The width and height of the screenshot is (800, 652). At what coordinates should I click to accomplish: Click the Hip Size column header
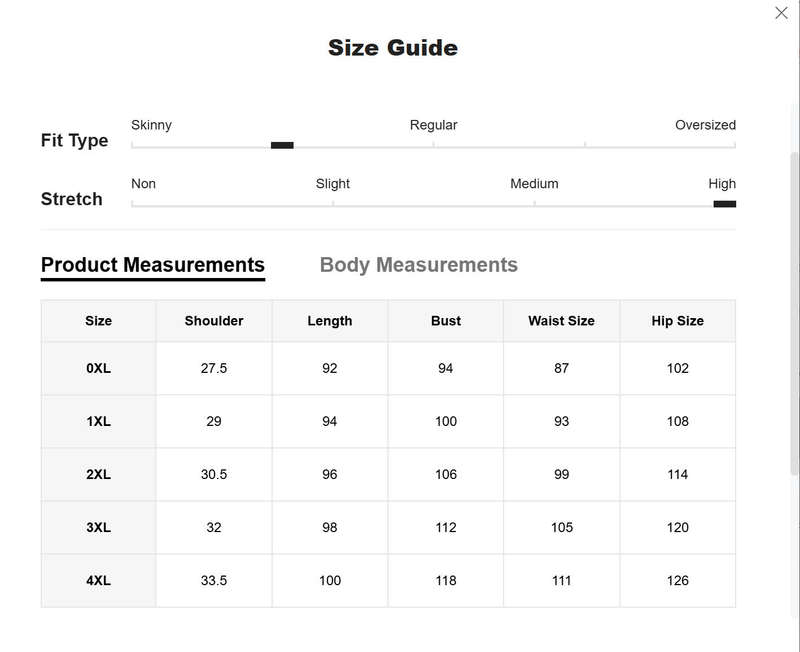click(x=678, y=321)
